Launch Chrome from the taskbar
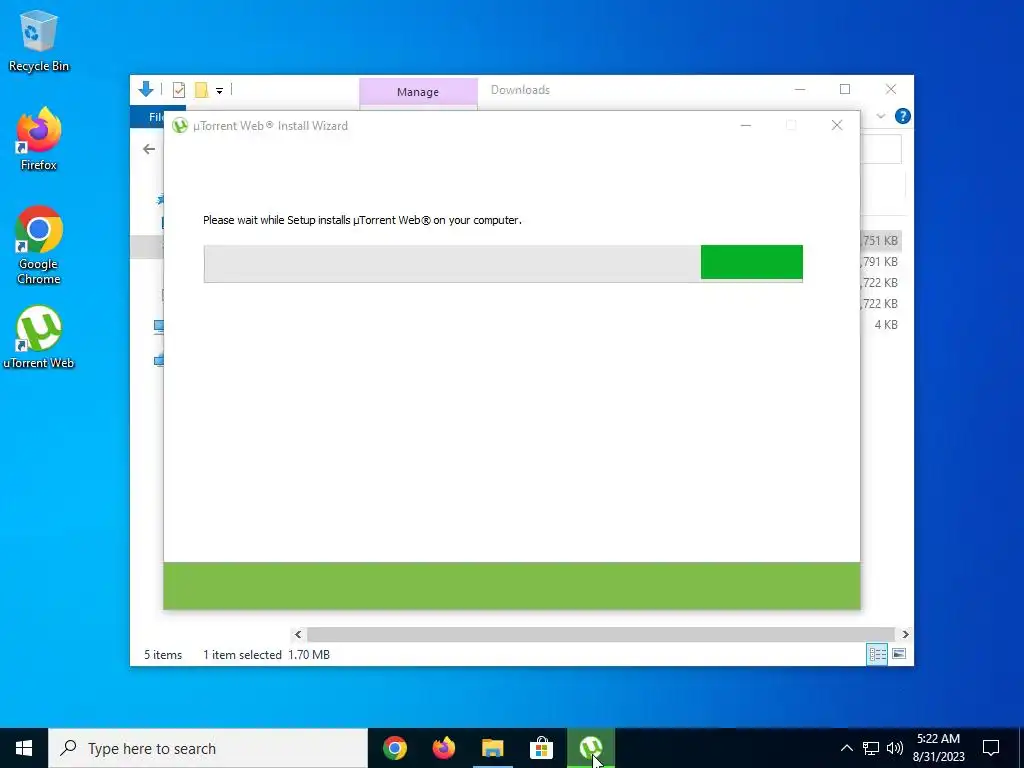Viewport: 1024px width, 768px height. tap(395, 748)
